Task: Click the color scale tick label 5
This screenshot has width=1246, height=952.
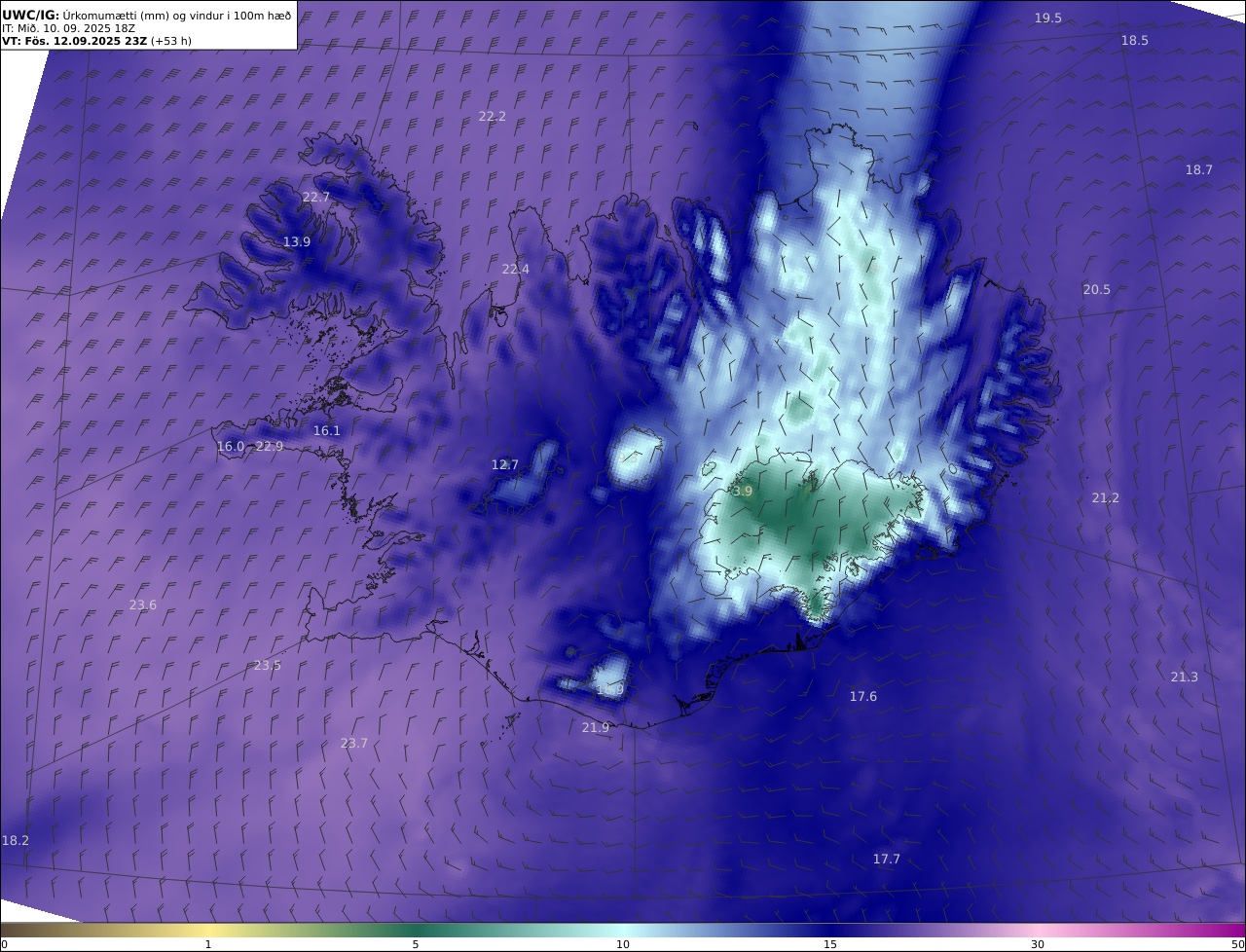Action: click(x=416, y=944)
